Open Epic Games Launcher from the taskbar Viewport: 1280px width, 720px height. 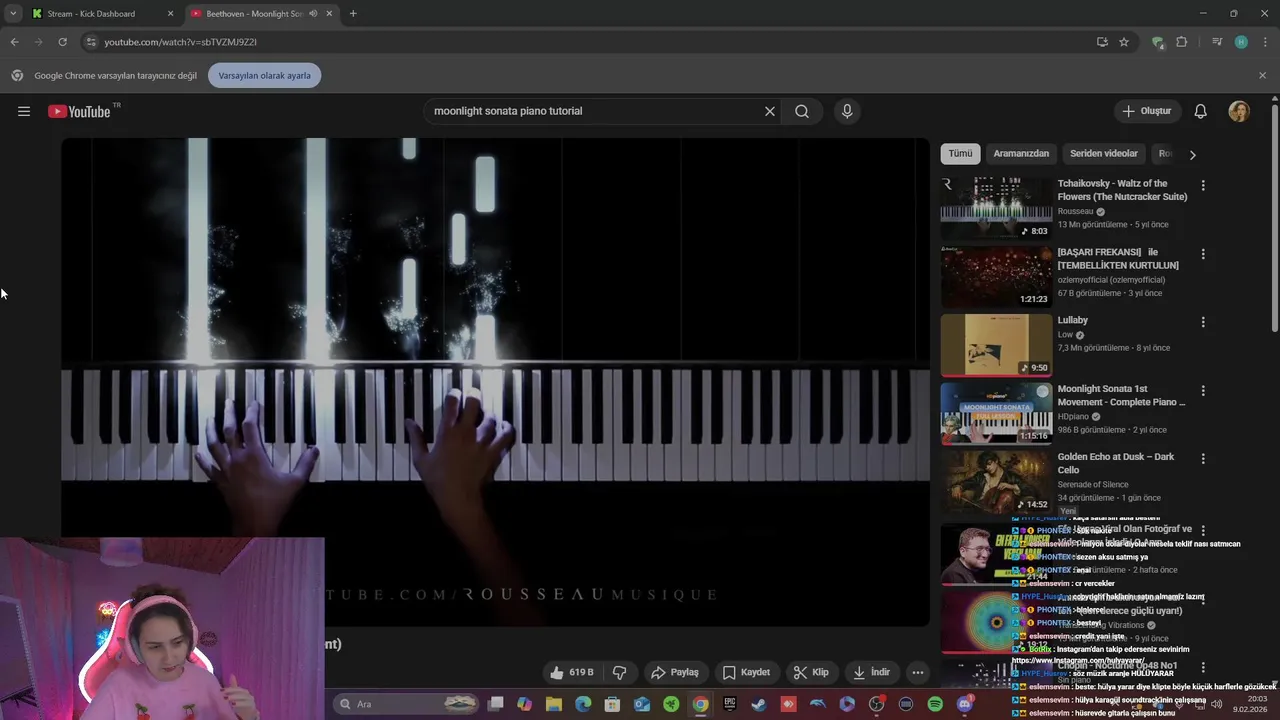(x=730, y=704)
